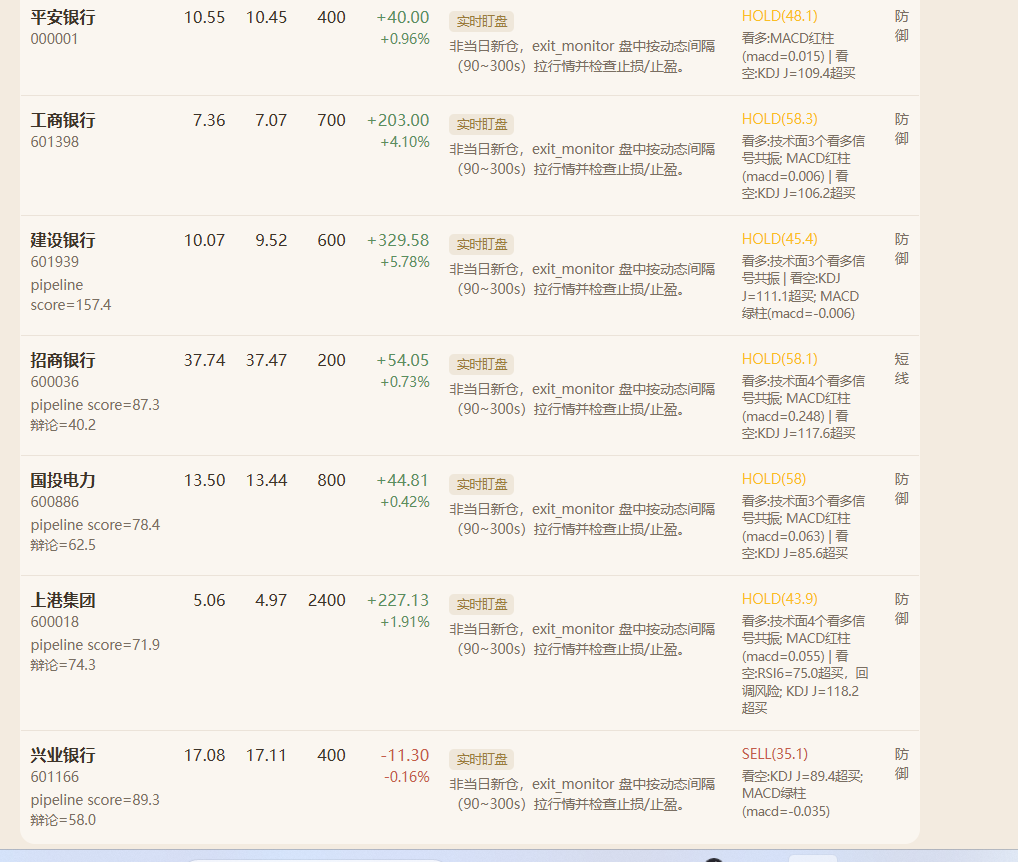
Task: Select stock code 601166
Action: click(55, 778)
